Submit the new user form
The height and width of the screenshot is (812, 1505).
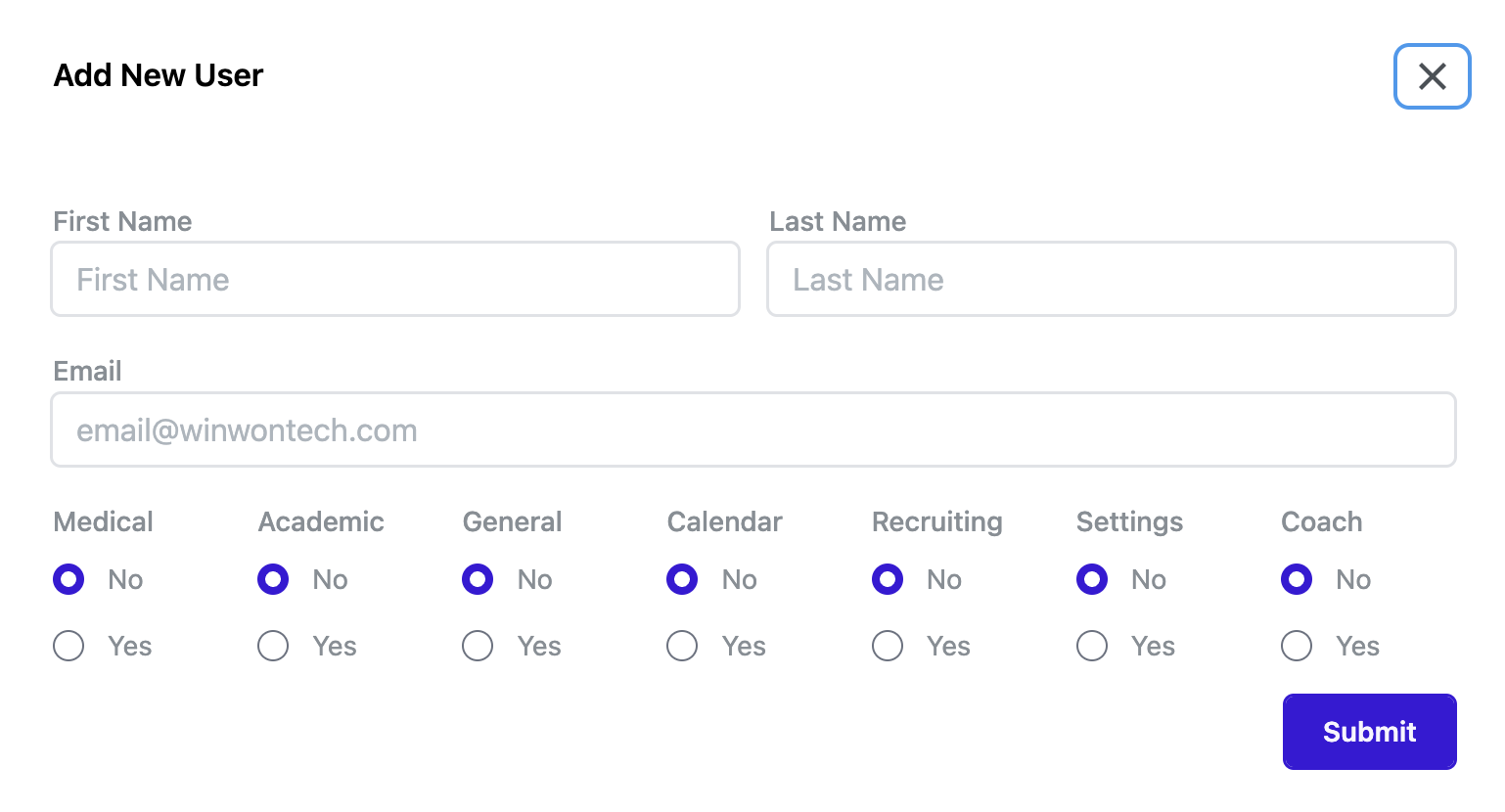tap(1369, 732)
